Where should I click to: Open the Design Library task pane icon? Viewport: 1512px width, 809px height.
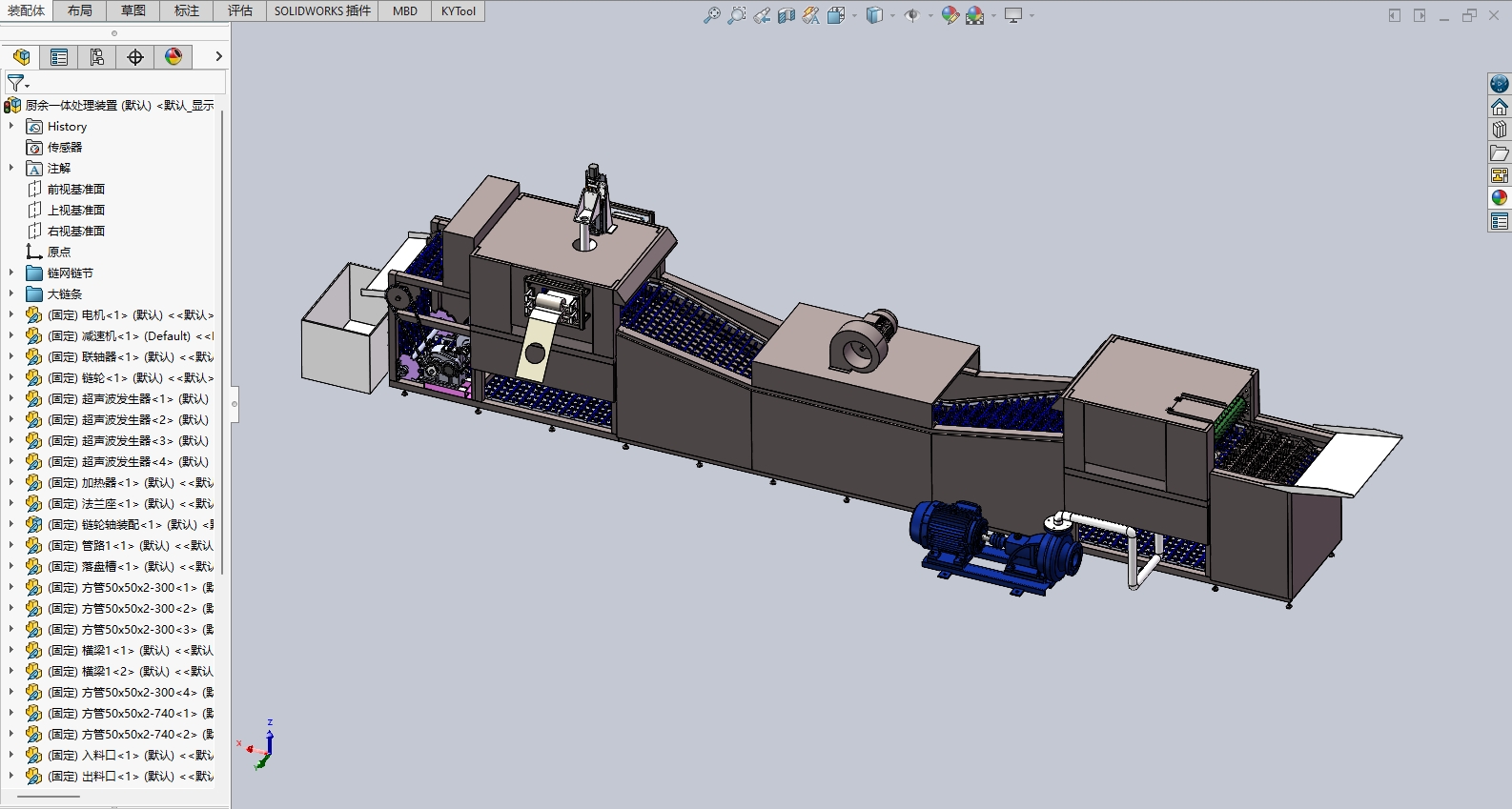[1500, 130]
